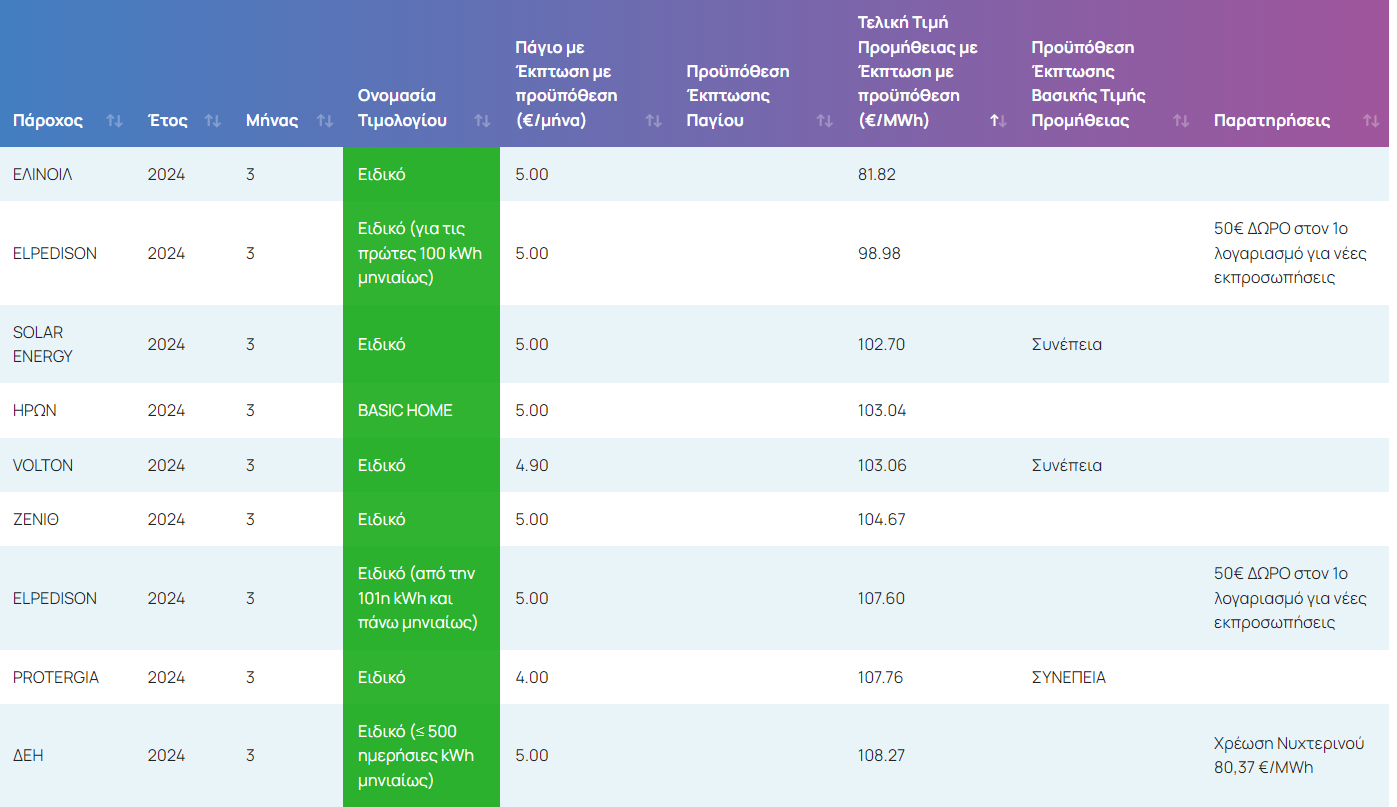Select the ΗΡΩΝ provider cell
Screen dimensions: 1397x807
click(35, 410)
